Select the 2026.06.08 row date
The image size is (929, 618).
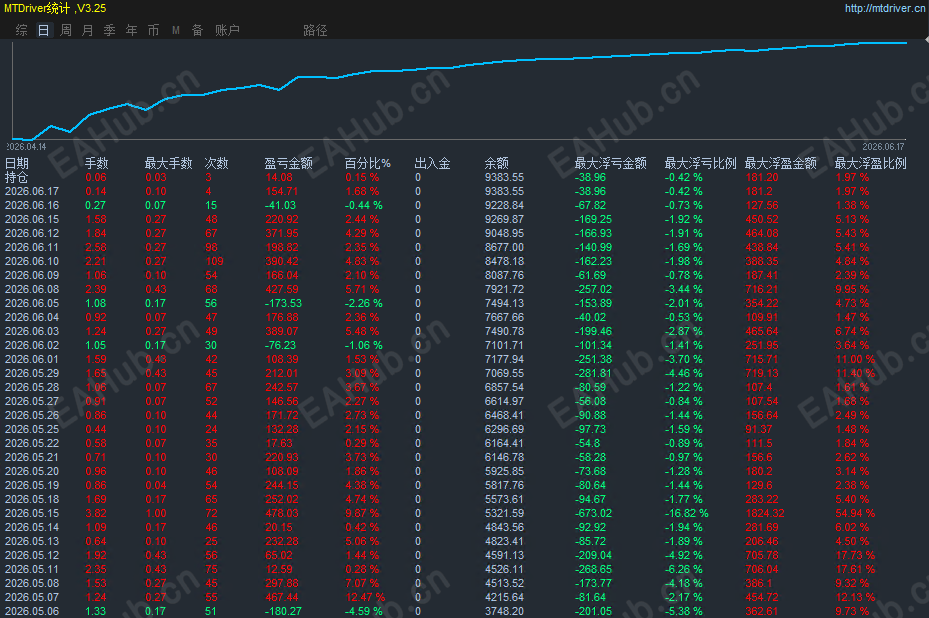32,289
